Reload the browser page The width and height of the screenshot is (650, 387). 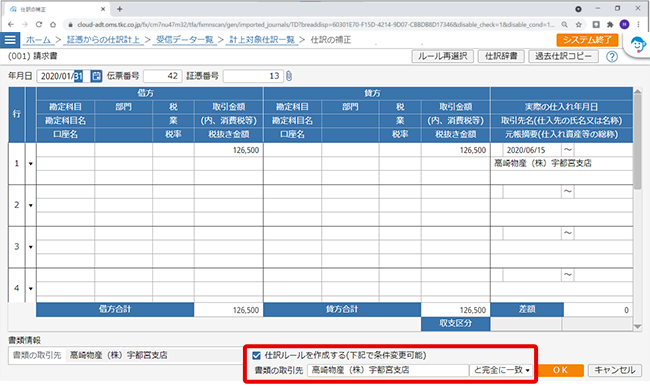39,24
